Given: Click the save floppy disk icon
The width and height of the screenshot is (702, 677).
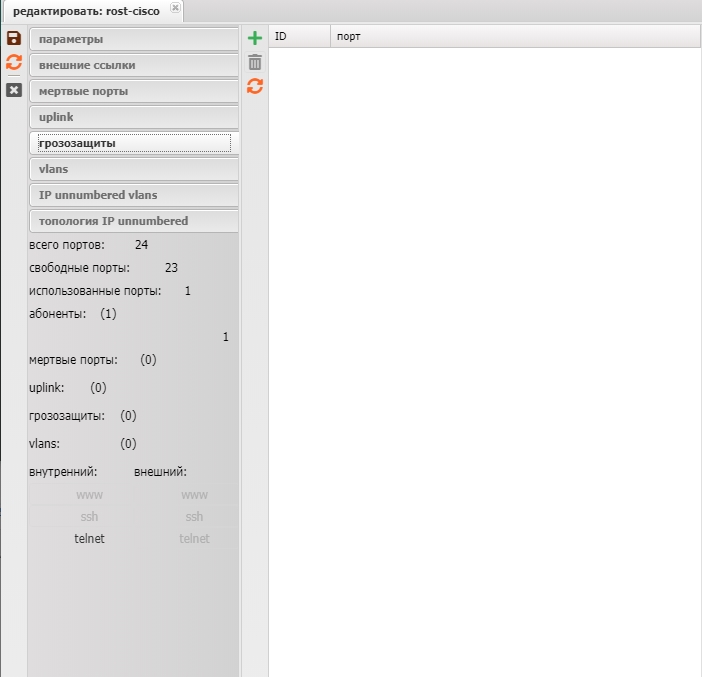Looking at the screenshot, I should pos(14,38).
